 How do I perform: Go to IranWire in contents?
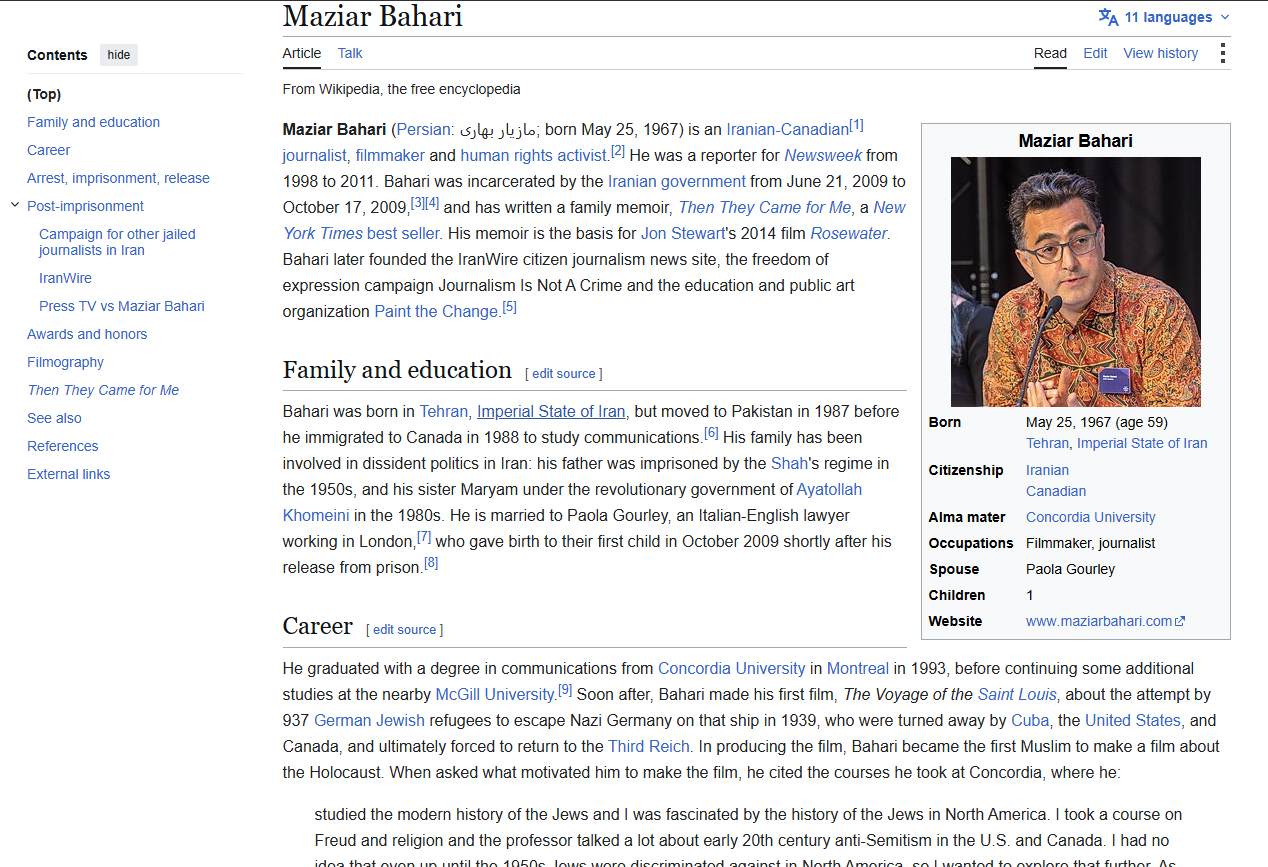65,278
